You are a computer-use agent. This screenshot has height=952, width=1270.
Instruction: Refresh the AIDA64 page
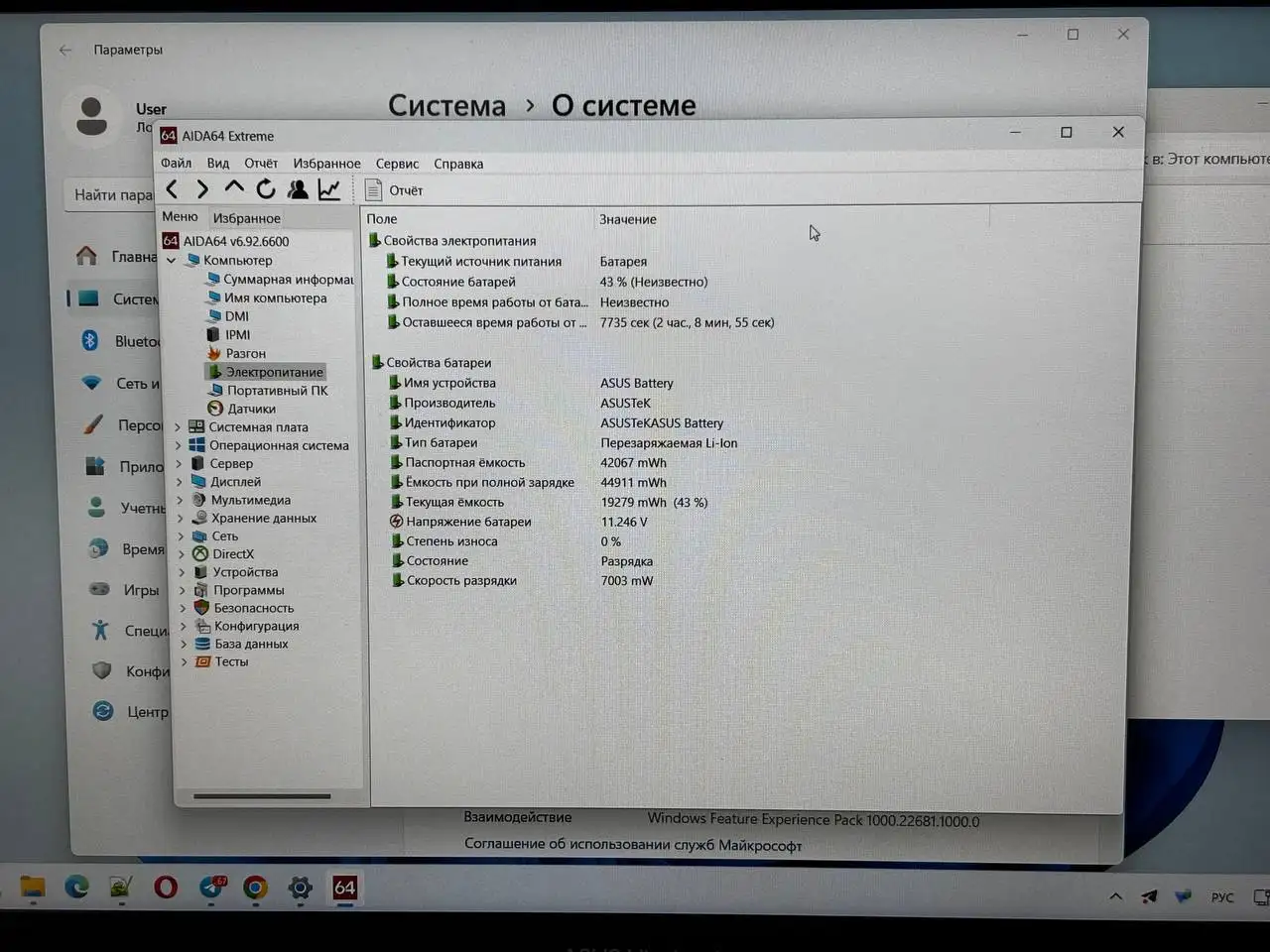click(x=266, y=189)
